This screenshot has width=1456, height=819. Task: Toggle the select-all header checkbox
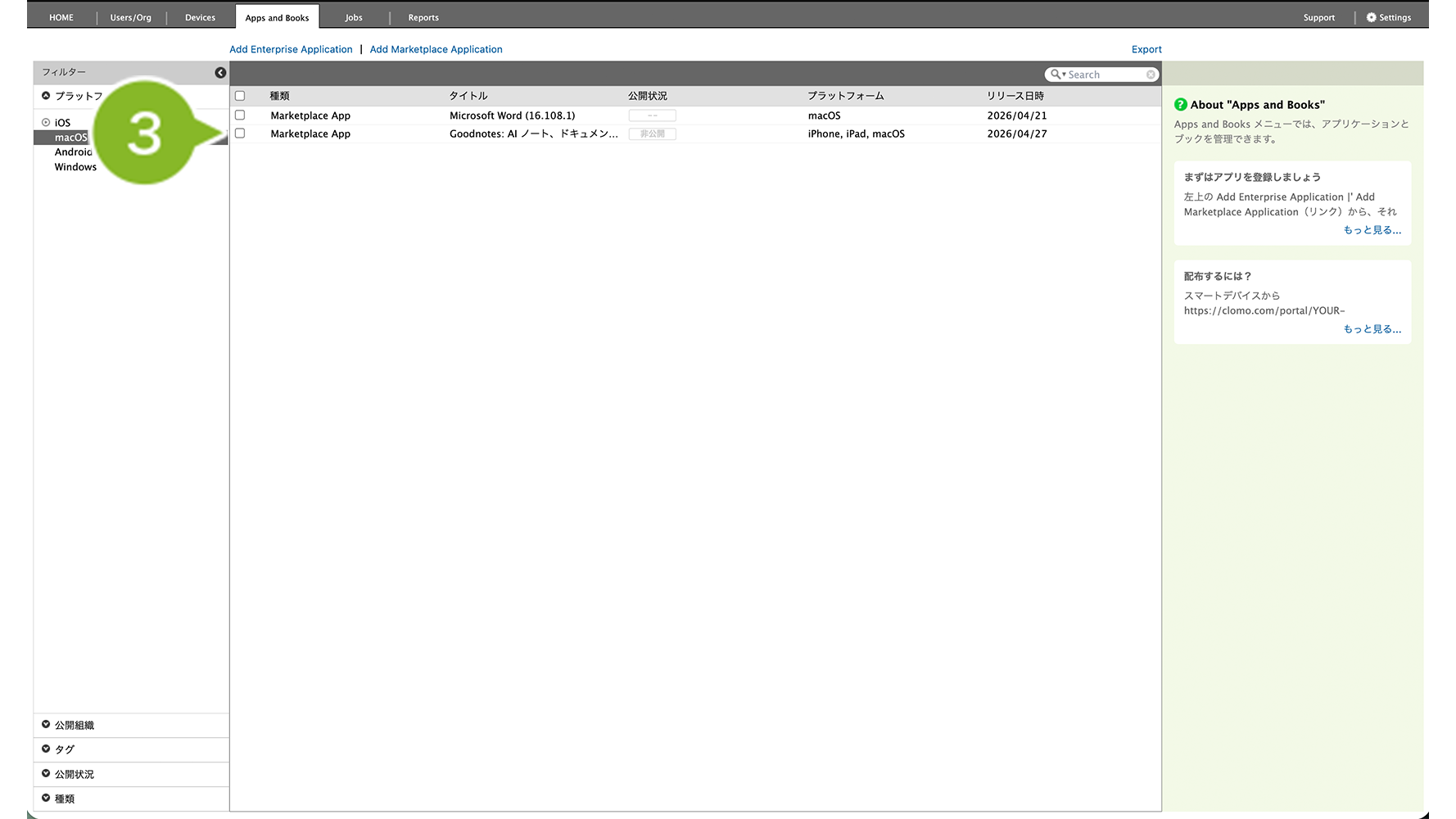[x=240, y=96]
